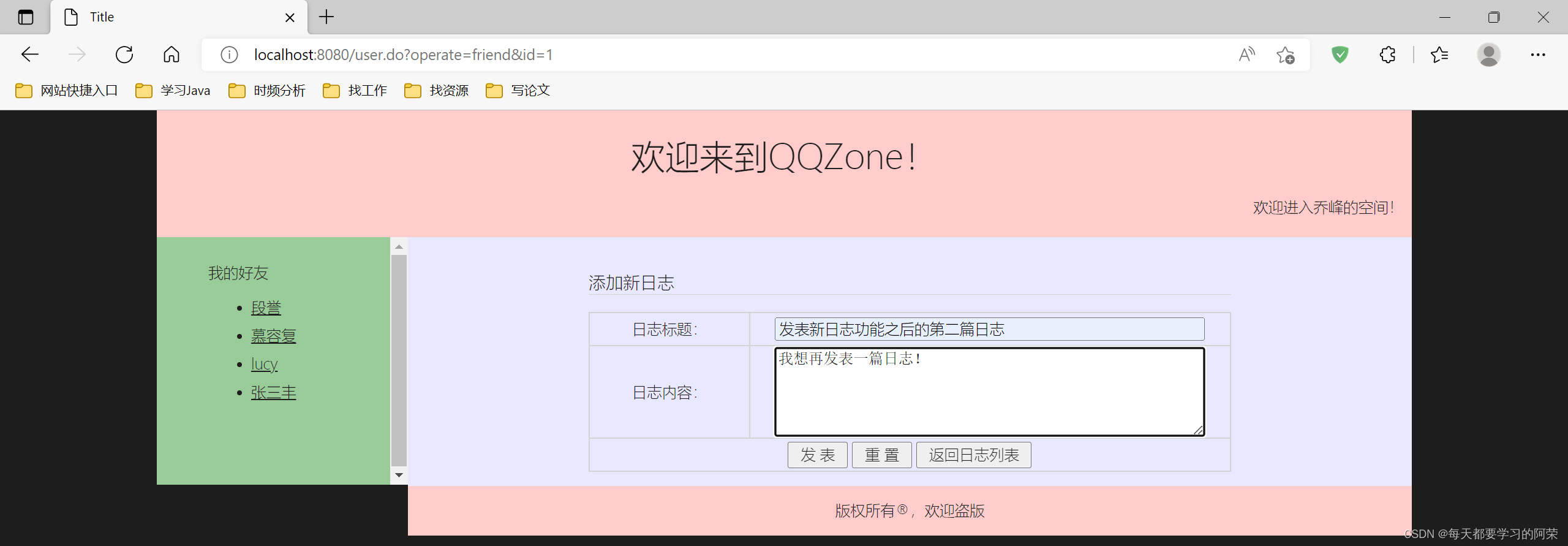1568x546 pixels.
Task: Open the tab actions menu icon
Action: tap(26, 17)
